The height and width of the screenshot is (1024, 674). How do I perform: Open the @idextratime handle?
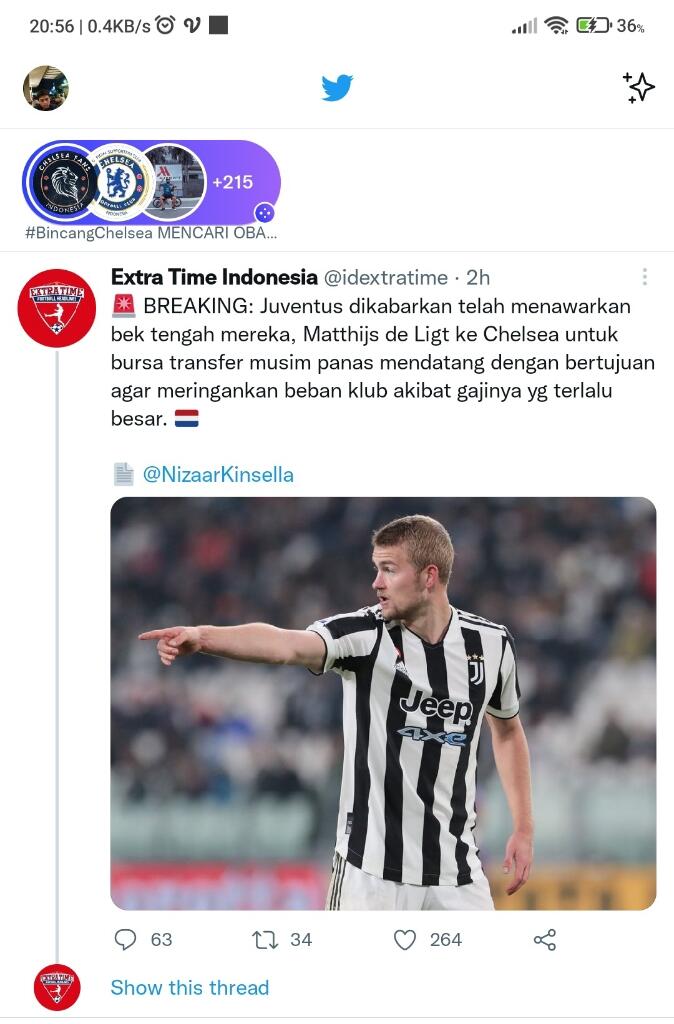coord(386,278)
